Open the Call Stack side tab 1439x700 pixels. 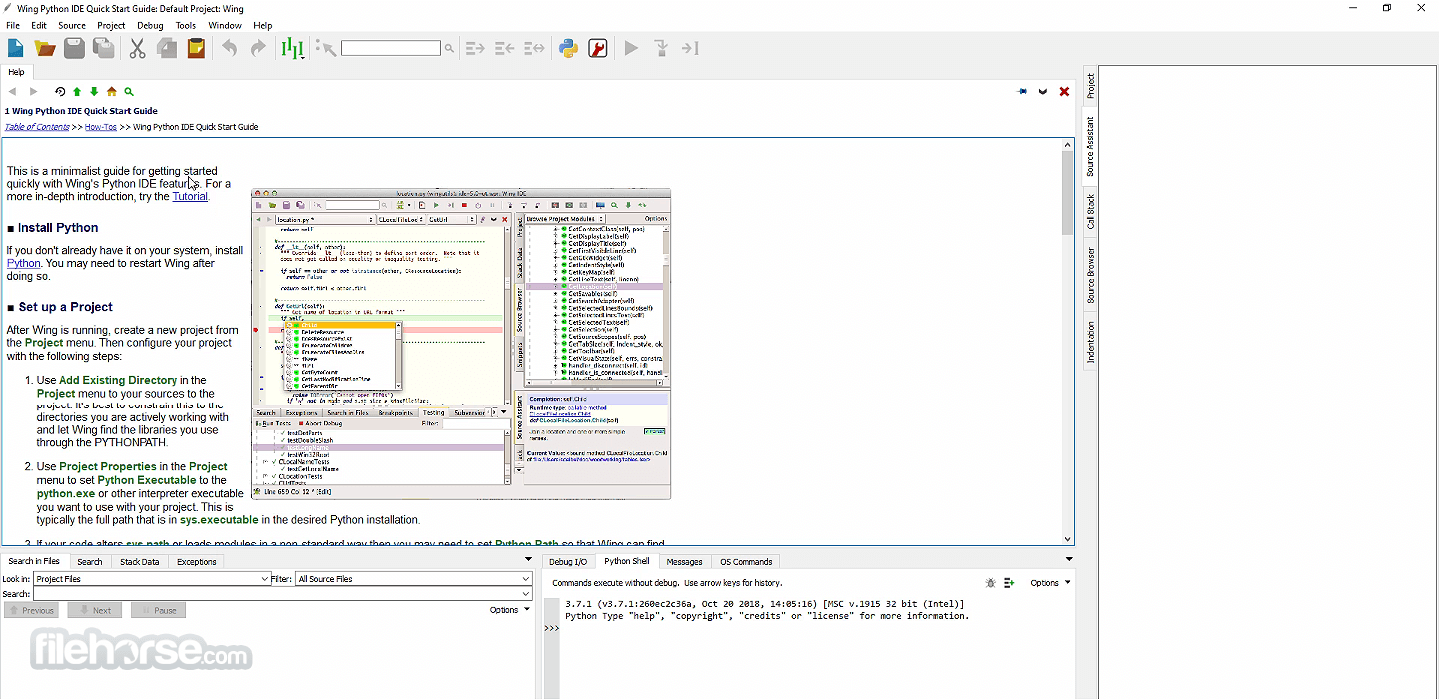tap(1091, 211)
